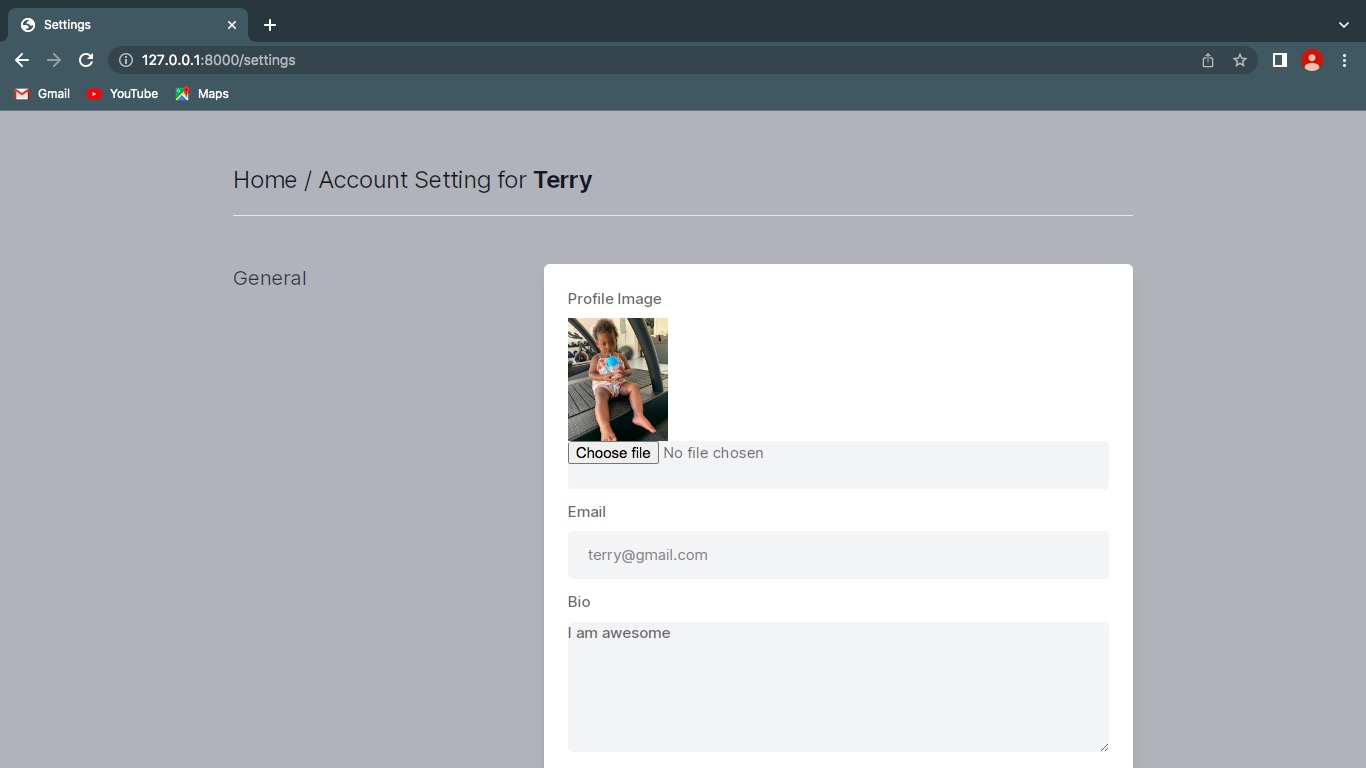The width and height of the screenshot is (1366, 768).
Task: Reload the settings page
Action: tap(86, 60)
